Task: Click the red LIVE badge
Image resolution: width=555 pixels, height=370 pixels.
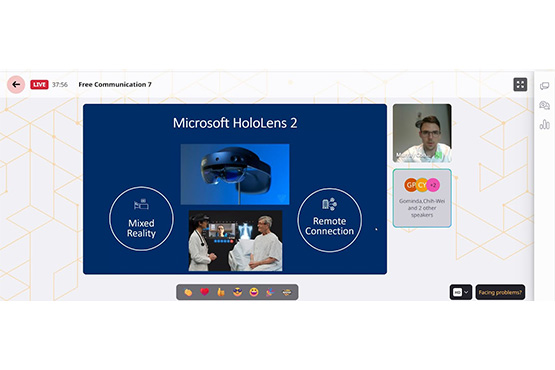Action: coord(39,85)
